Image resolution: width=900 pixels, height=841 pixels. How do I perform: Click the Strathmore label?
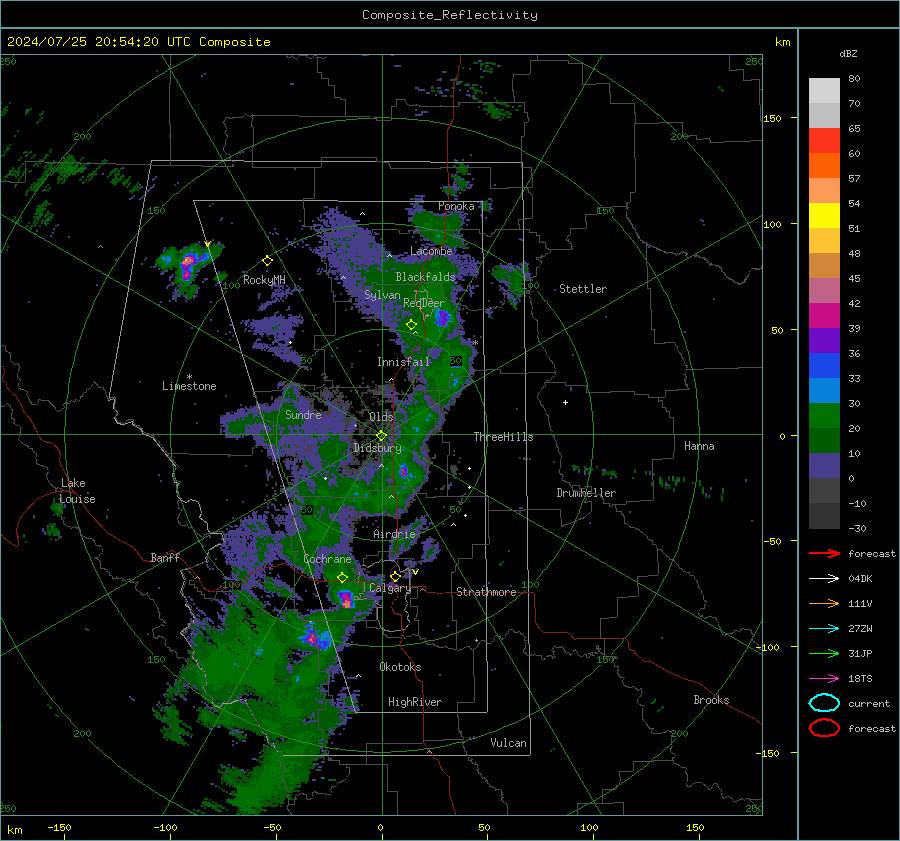tap(486, 592)
